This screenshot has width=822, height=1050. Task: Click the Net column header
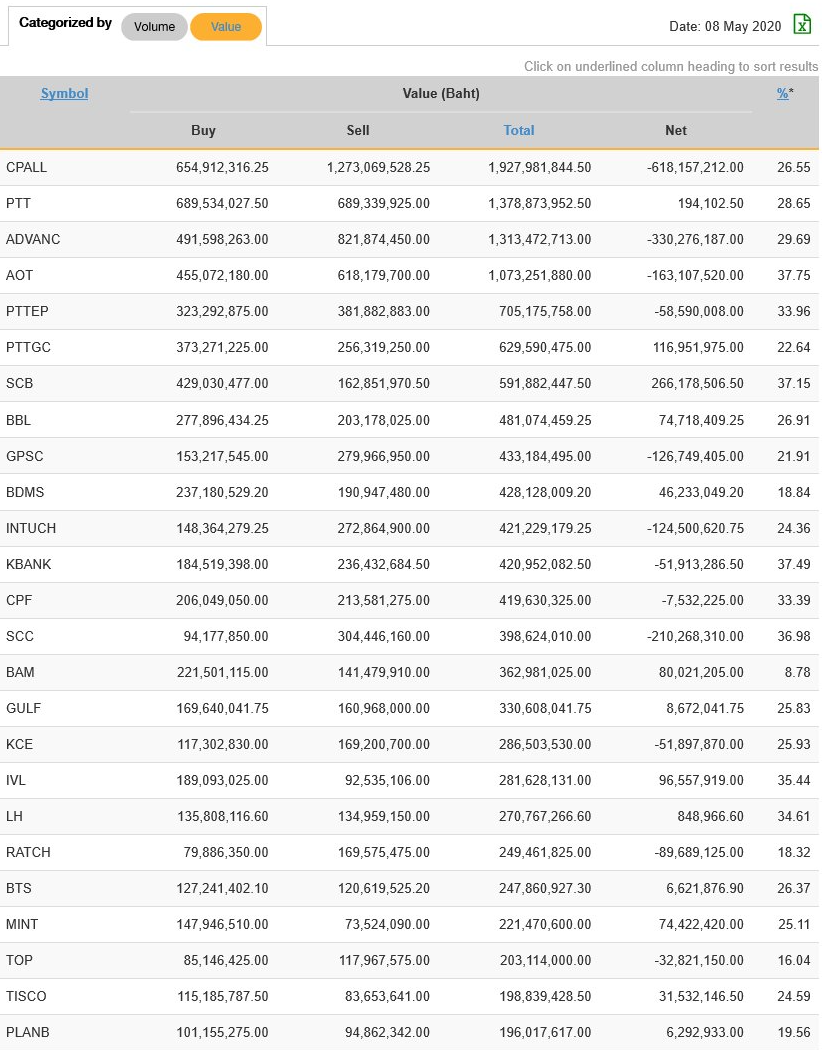point(676,130)
